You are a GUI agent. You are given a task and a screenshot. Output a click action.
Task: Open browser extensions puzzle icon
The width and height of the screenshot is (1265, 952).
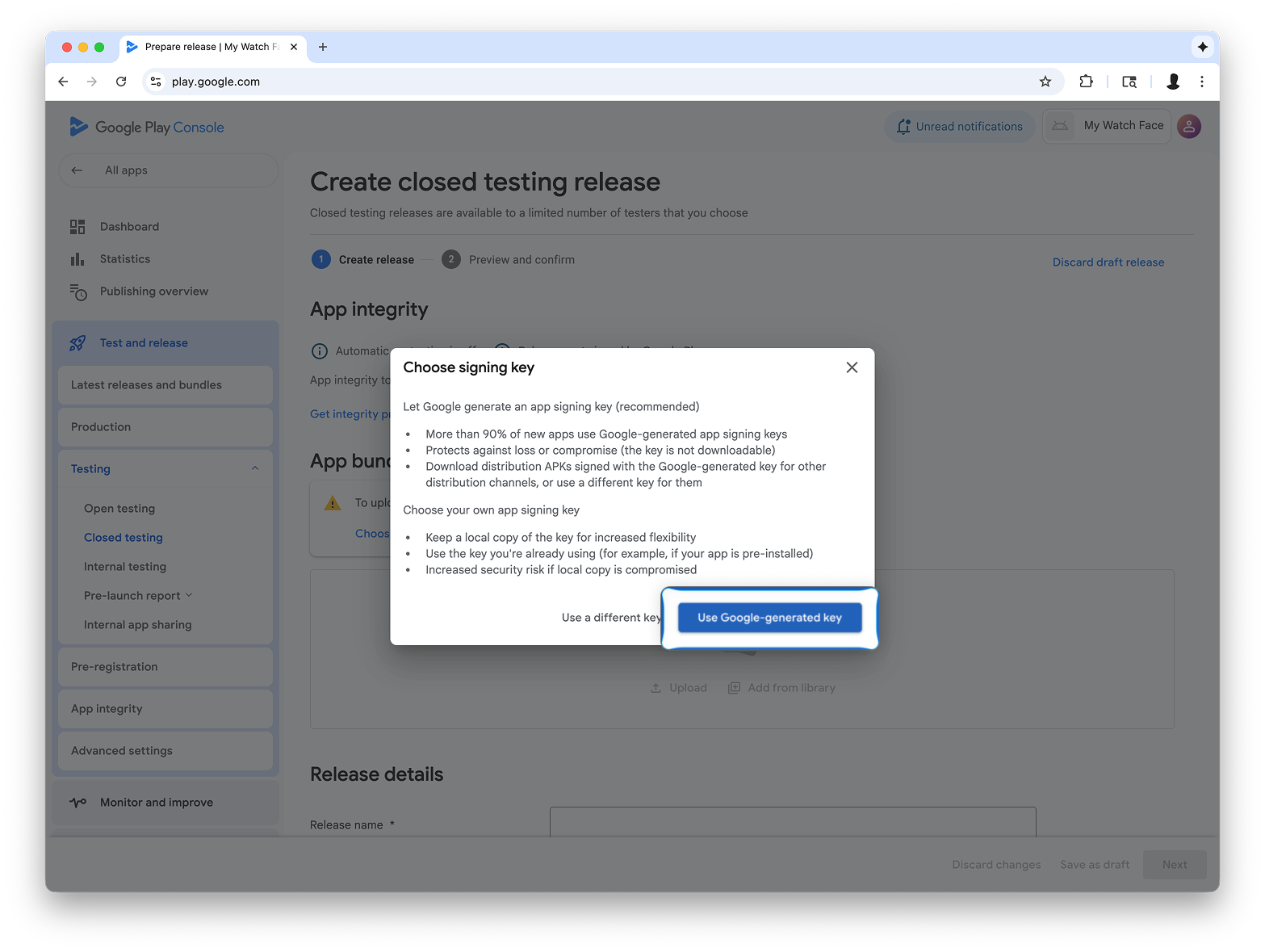pyautogui.click(x=1086, y=82)
